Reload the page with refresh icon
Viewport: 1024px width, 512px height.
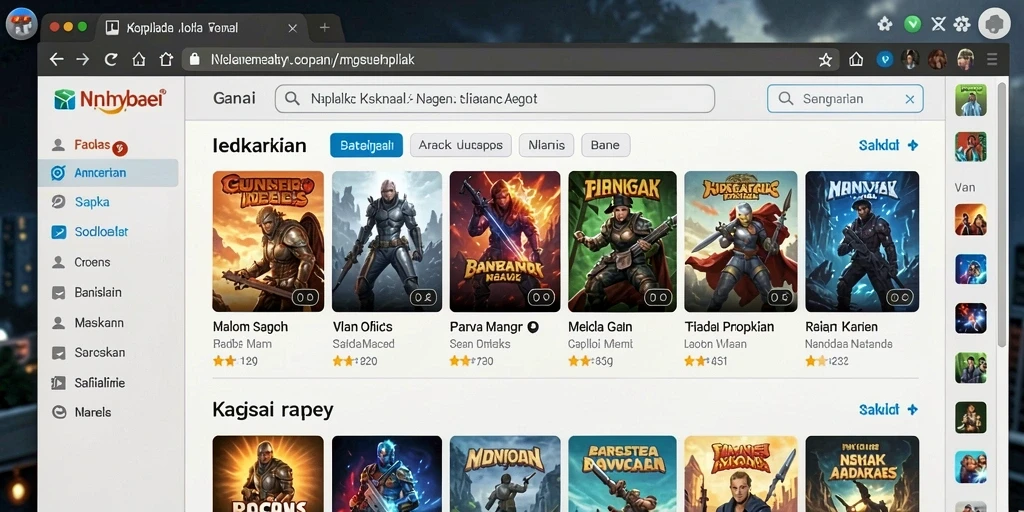(111, 60)
